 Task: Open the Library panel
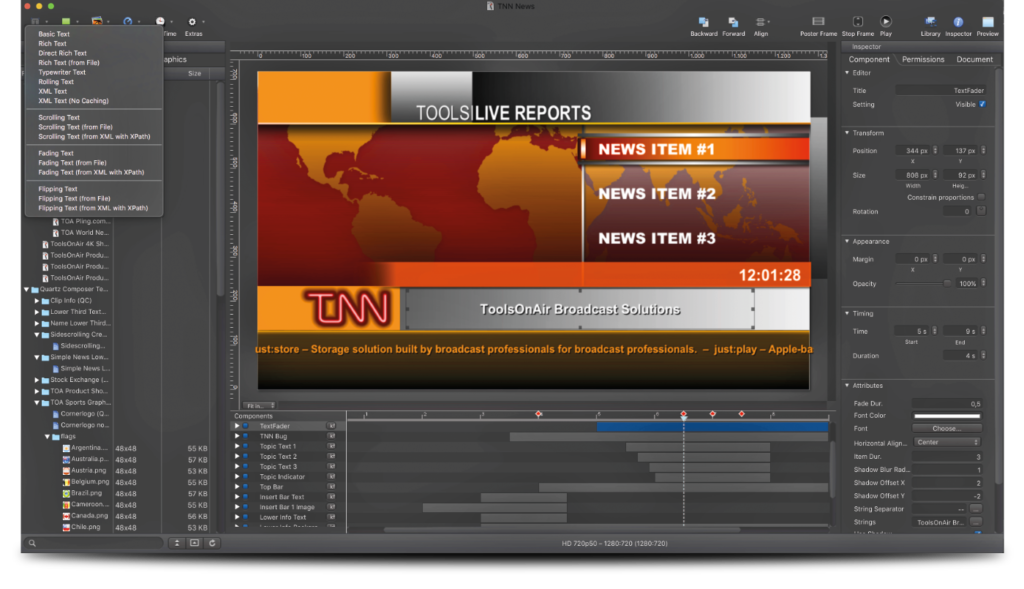point(931,22)
